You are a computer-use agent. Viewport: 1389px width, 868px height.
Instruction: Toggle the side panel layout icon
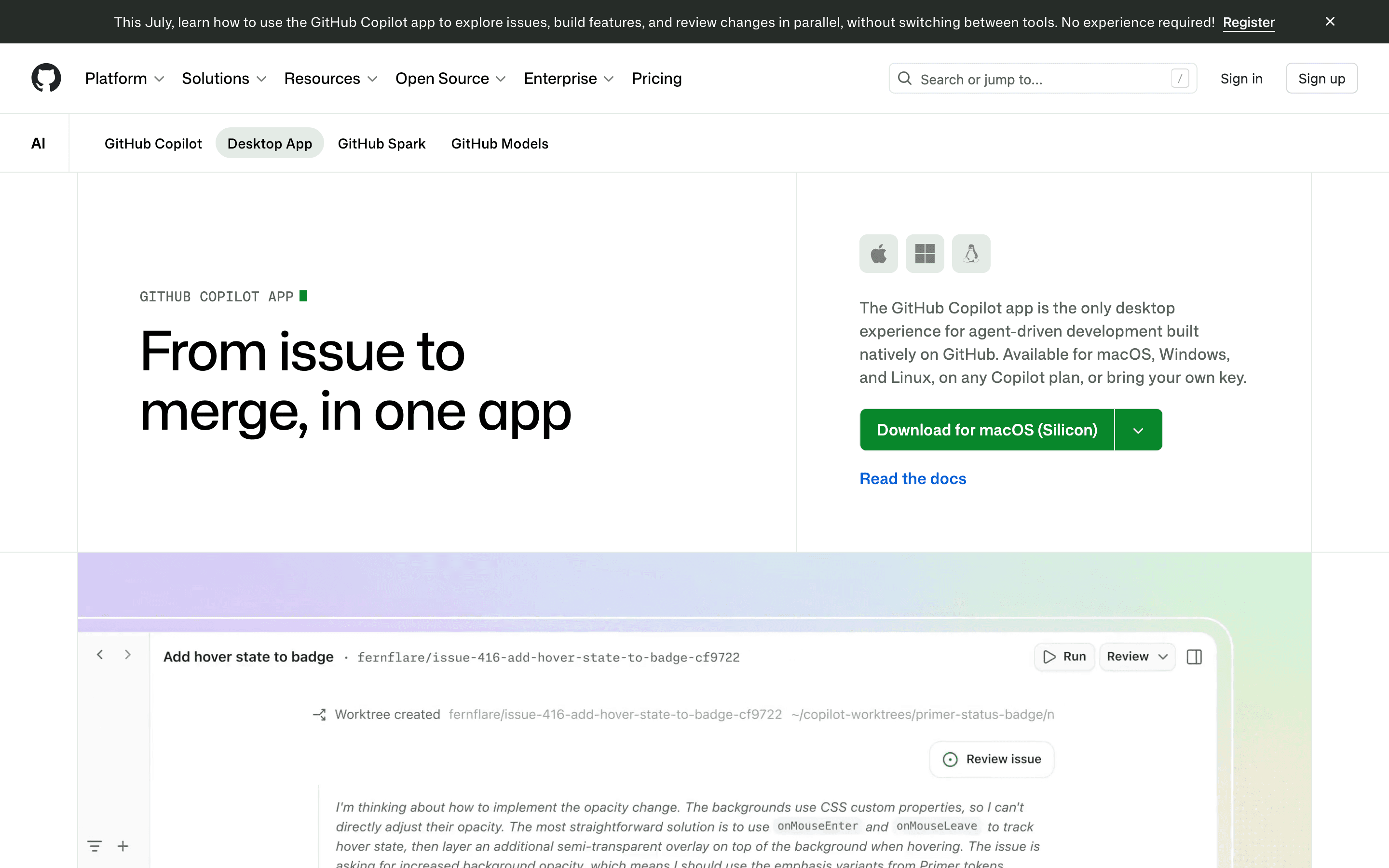(x=1194, y=657)
